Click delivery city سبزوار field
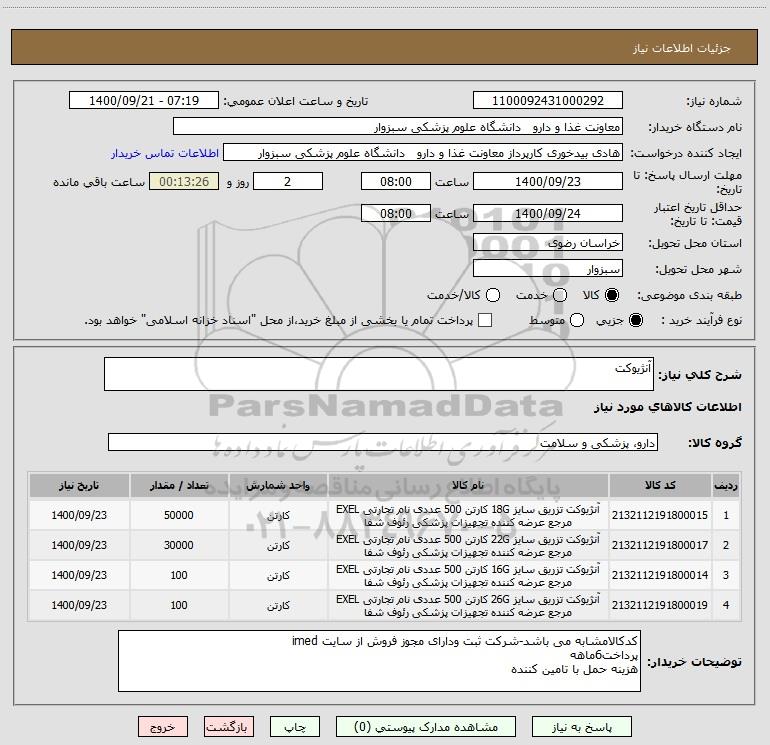This screenshot has height=745, width=770. click(x=548, y=269)
